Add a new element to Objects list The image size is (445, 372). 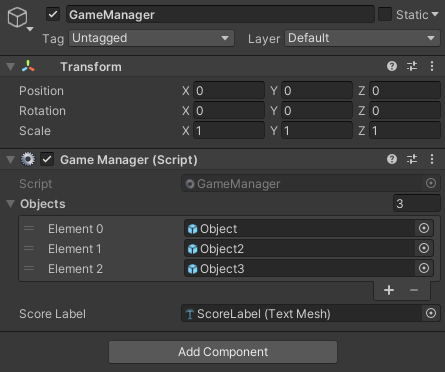click(389, 290)
